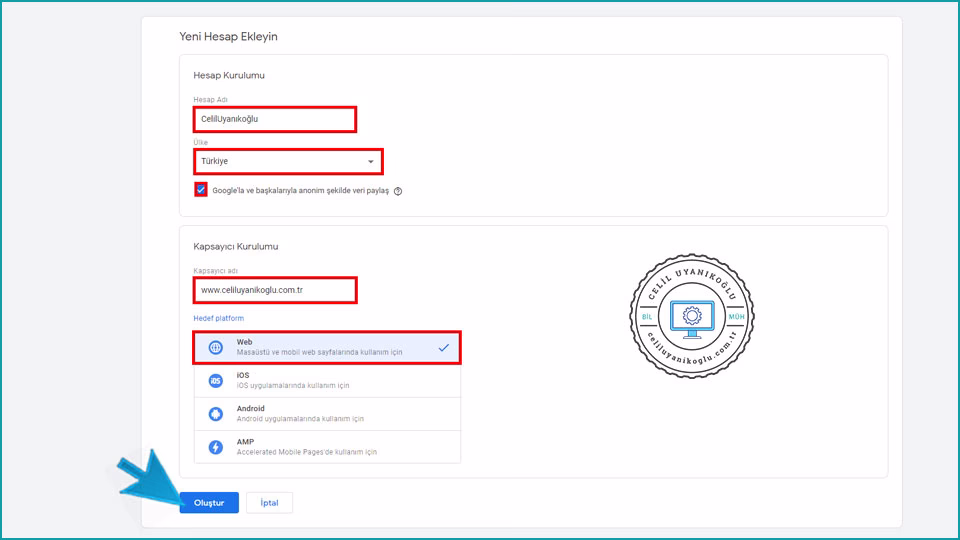Focus the Kapsayıcı adı input field
Screen dimensions: 960x540
point(275,290)
